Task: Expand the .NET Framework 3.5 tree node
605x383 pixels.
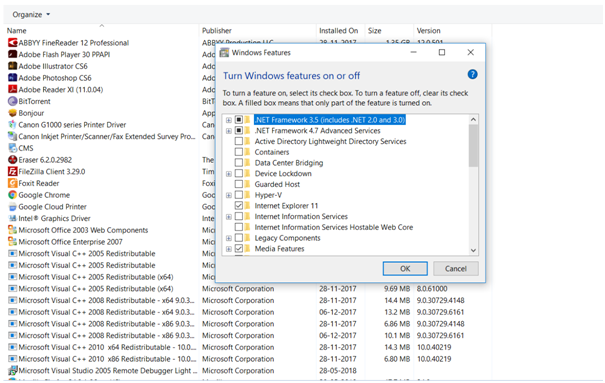Action: coord(229,120)
